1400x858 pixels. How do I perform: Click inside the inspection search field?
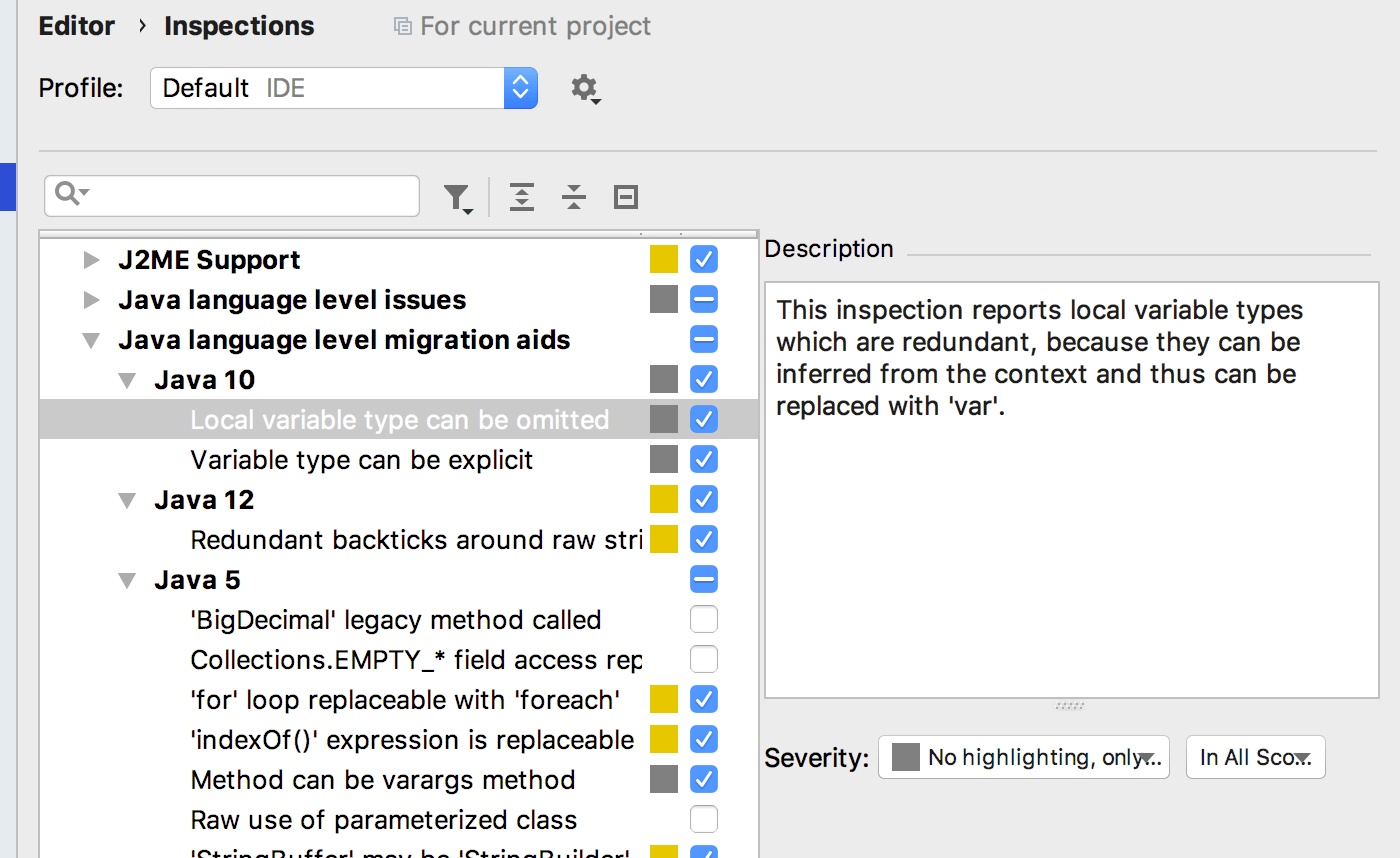(x=250, y=196)
